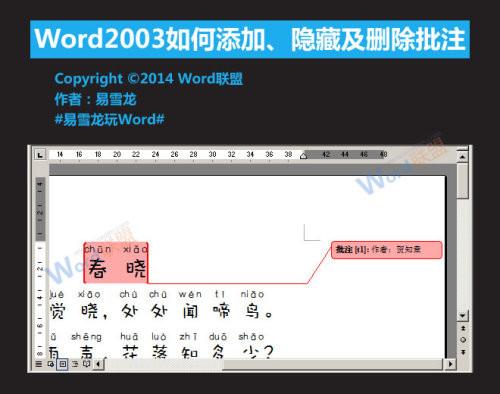Switch to Normal view icon
This screenshot has width=500, height=394.
coord(39,364)
